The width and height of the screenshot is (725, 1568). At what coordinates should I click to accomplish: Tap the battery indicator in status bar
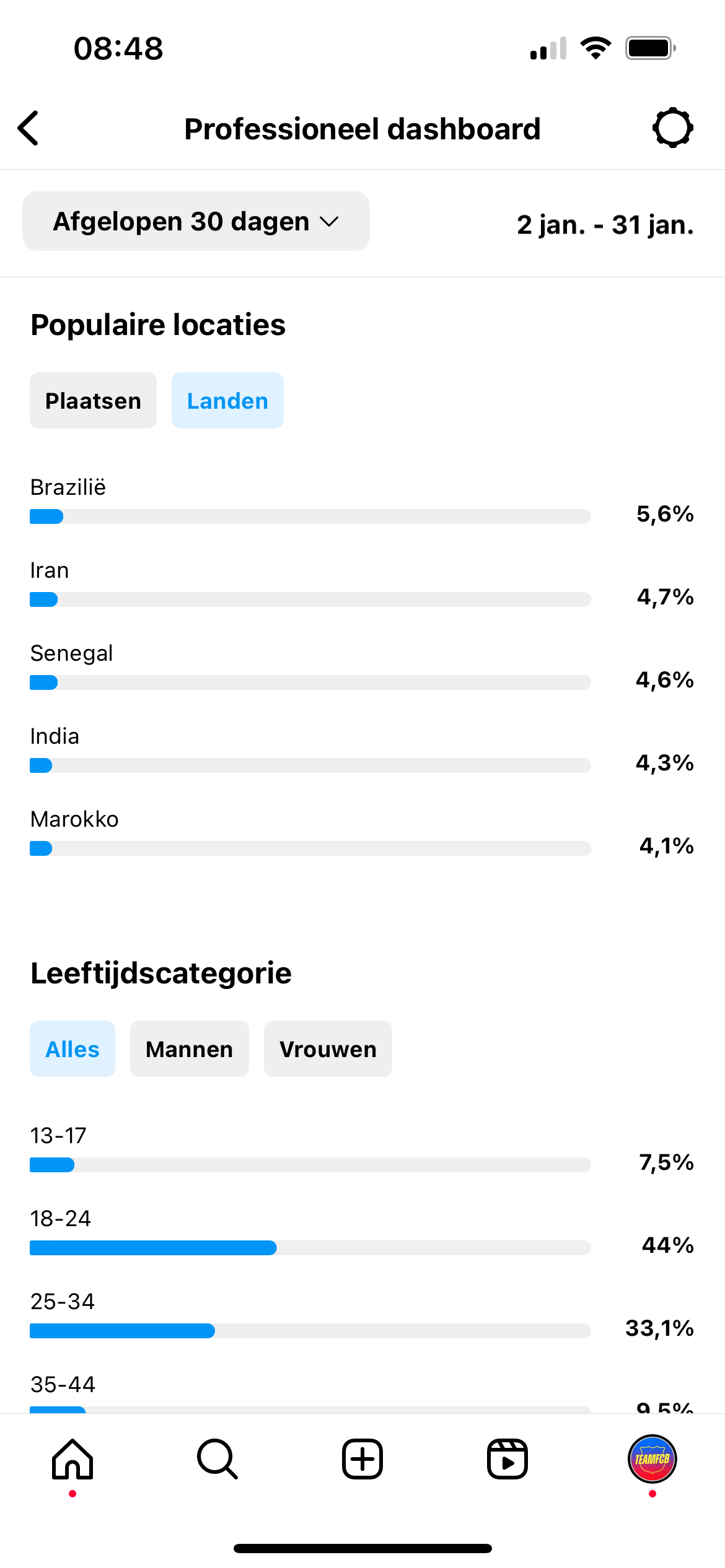[650, 48]
